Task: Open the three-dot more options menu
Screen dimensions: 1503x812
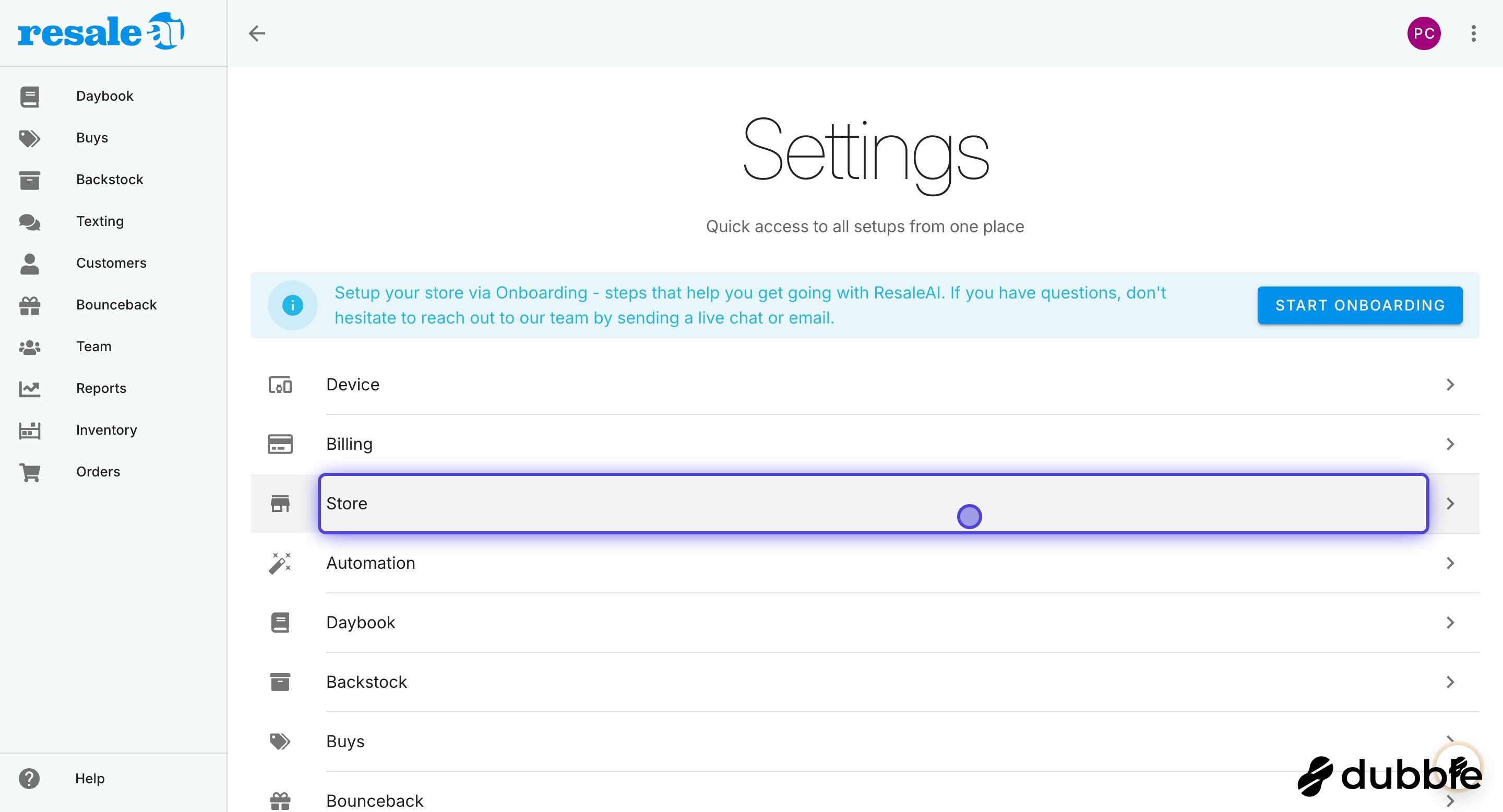Action: 1473,33
